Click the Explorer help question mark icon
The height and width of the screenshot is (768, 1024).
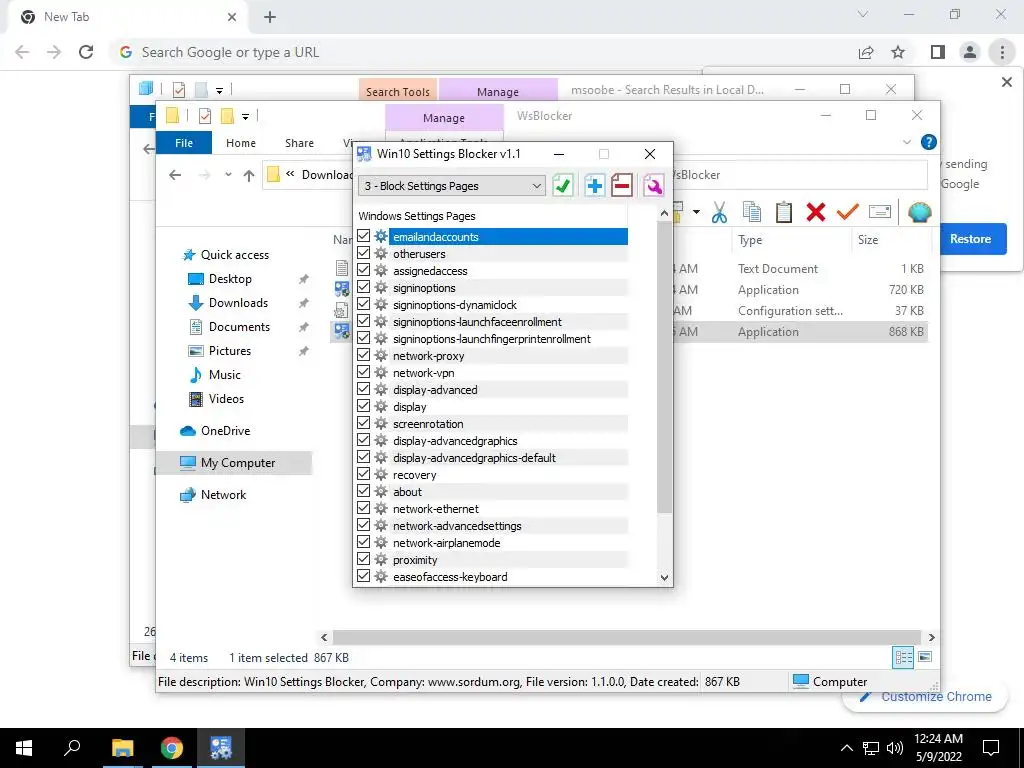[x=929, y=142]
